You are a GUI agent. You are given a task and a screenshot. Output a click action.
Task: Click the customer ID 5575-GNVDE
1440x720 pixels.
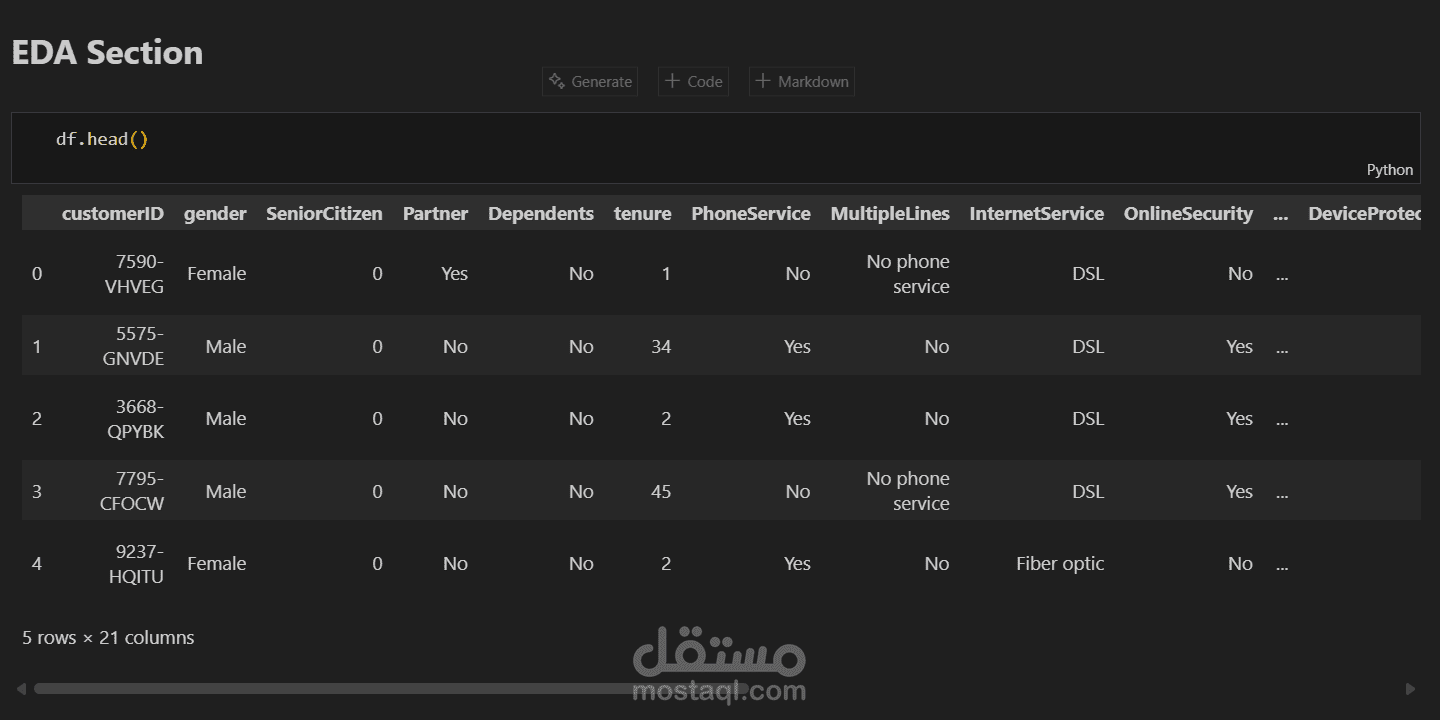[x=132, y=346]
